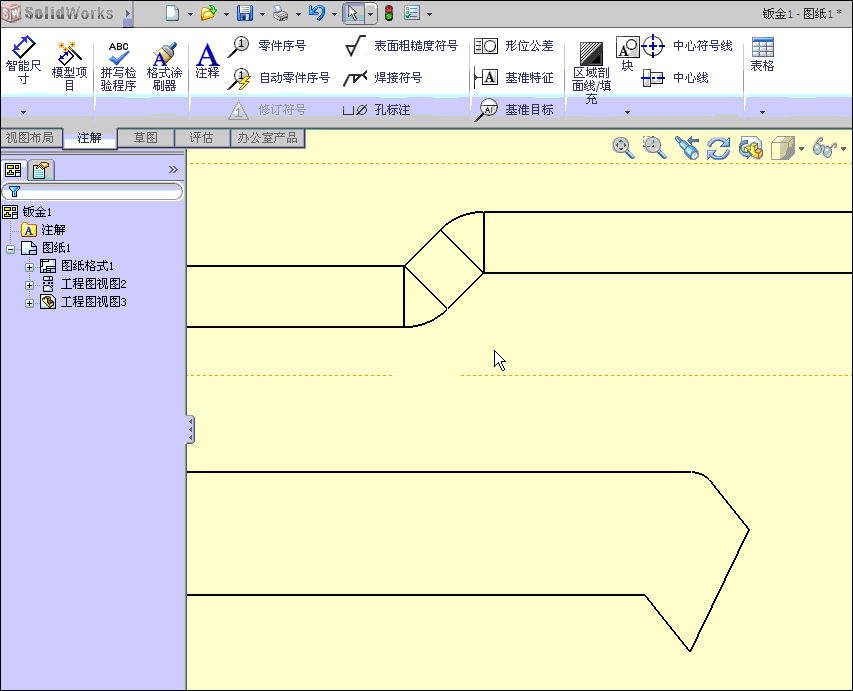The width and height of the screenshot is (853, 691).
Task: Add a Balloon (零件序号)
Action: pos(267,46)
